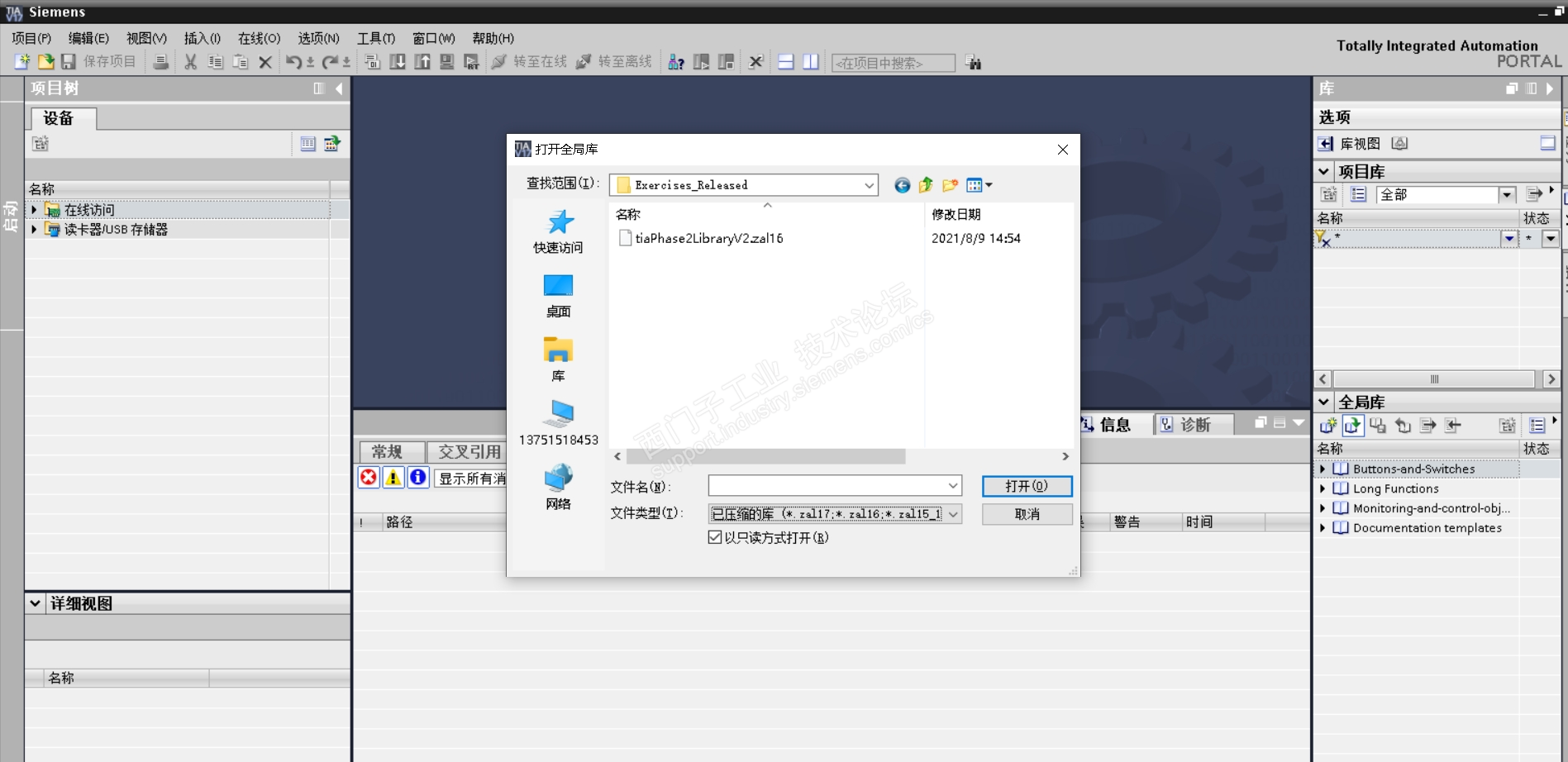The height and width of the screenshot is (762, 1568).
Task: Click the print icon in the toolbar
Action: tap(161, 62)
